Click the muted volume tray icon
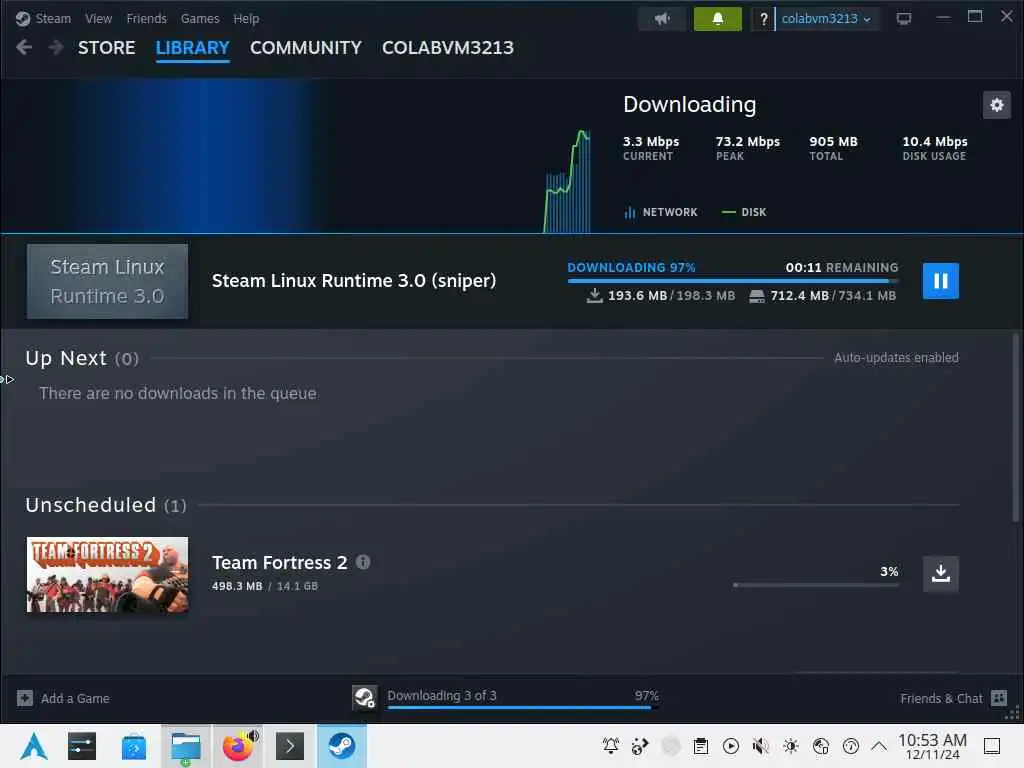This screenshot has width=1024, height=768. pyautogui.click(x=760, y=746)
